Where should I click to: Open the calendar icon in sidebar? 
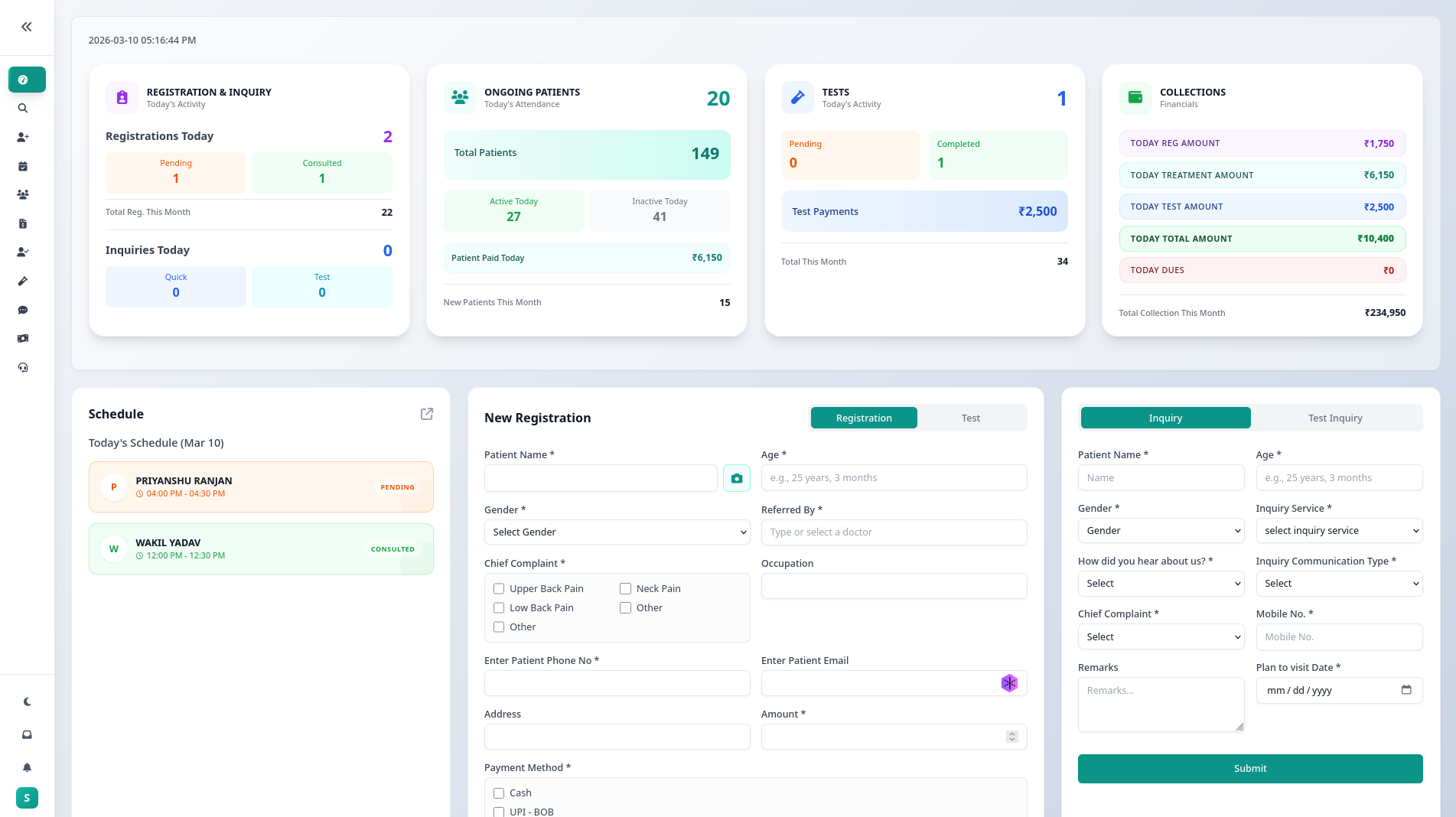(23, 166)
